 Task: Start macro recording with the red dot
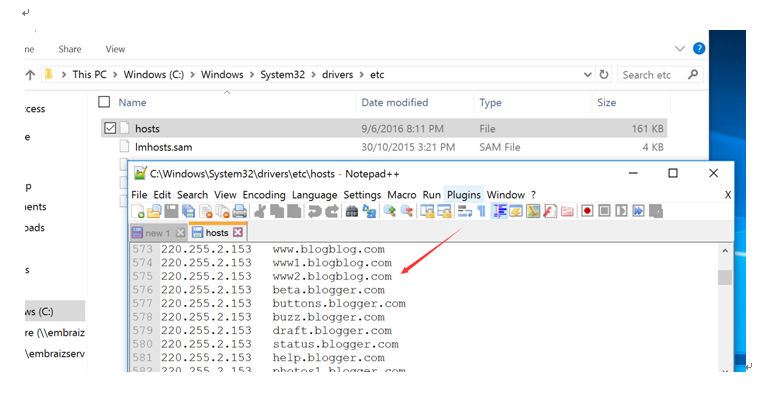pos(587,211)
